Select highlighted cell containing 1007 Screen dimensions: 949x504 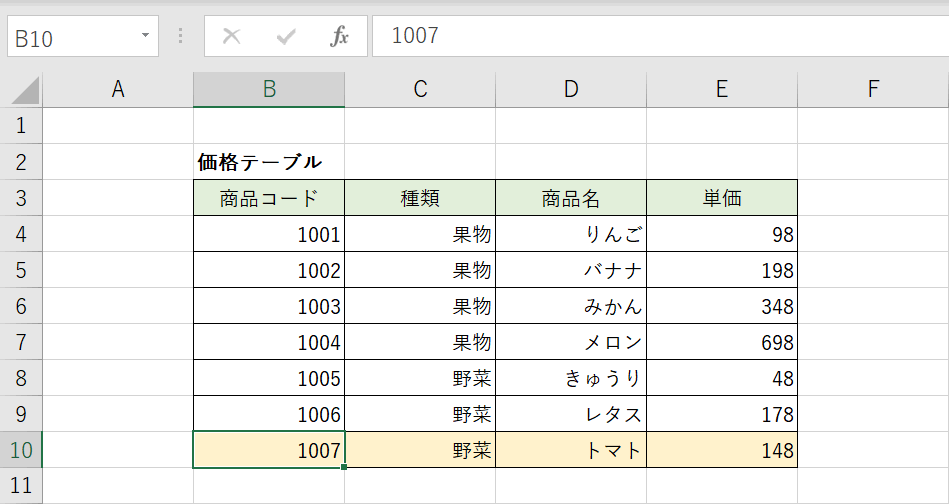pos(269,450)
